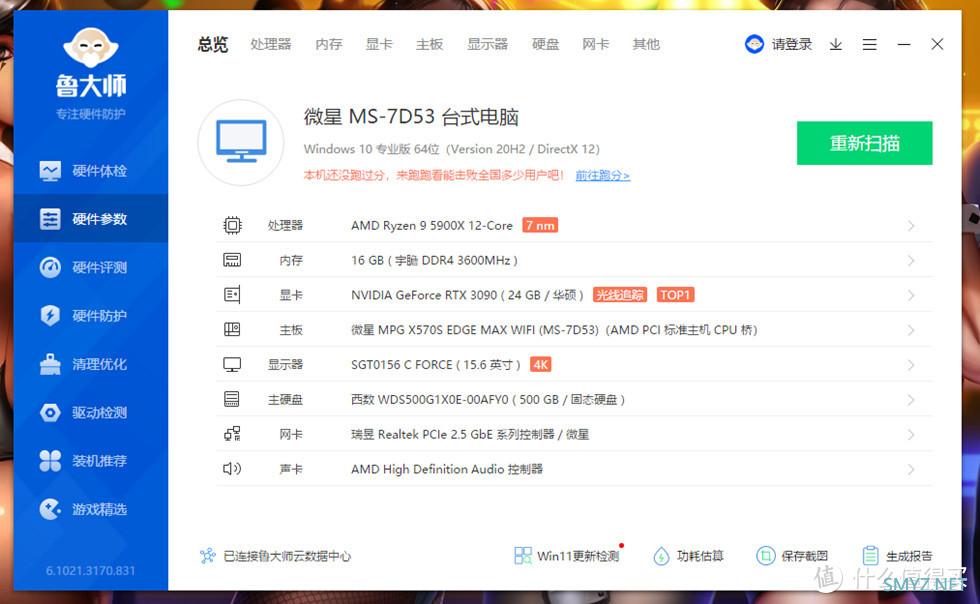Click the Win11更新检测 windows icon

pos(522,556)
